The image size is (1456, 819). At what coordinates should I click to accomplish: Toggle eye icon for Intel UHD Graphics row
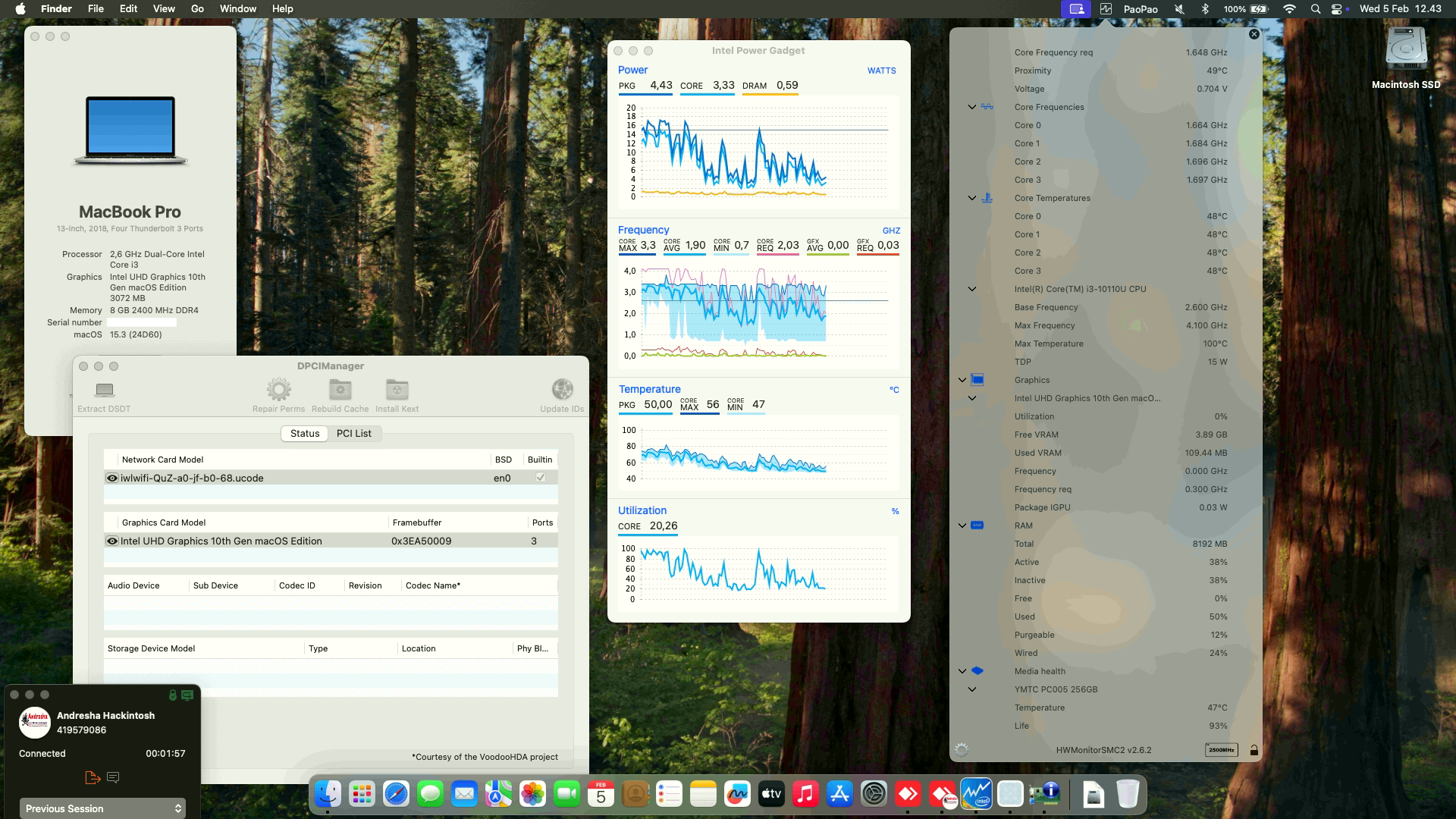pyautogui.click(x=112, y=541)
